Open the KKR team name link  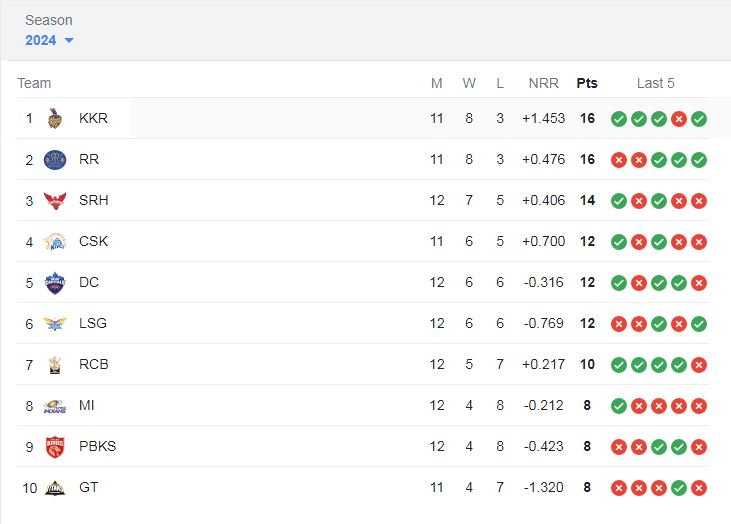pyautogui.click(x=94, y=118)
